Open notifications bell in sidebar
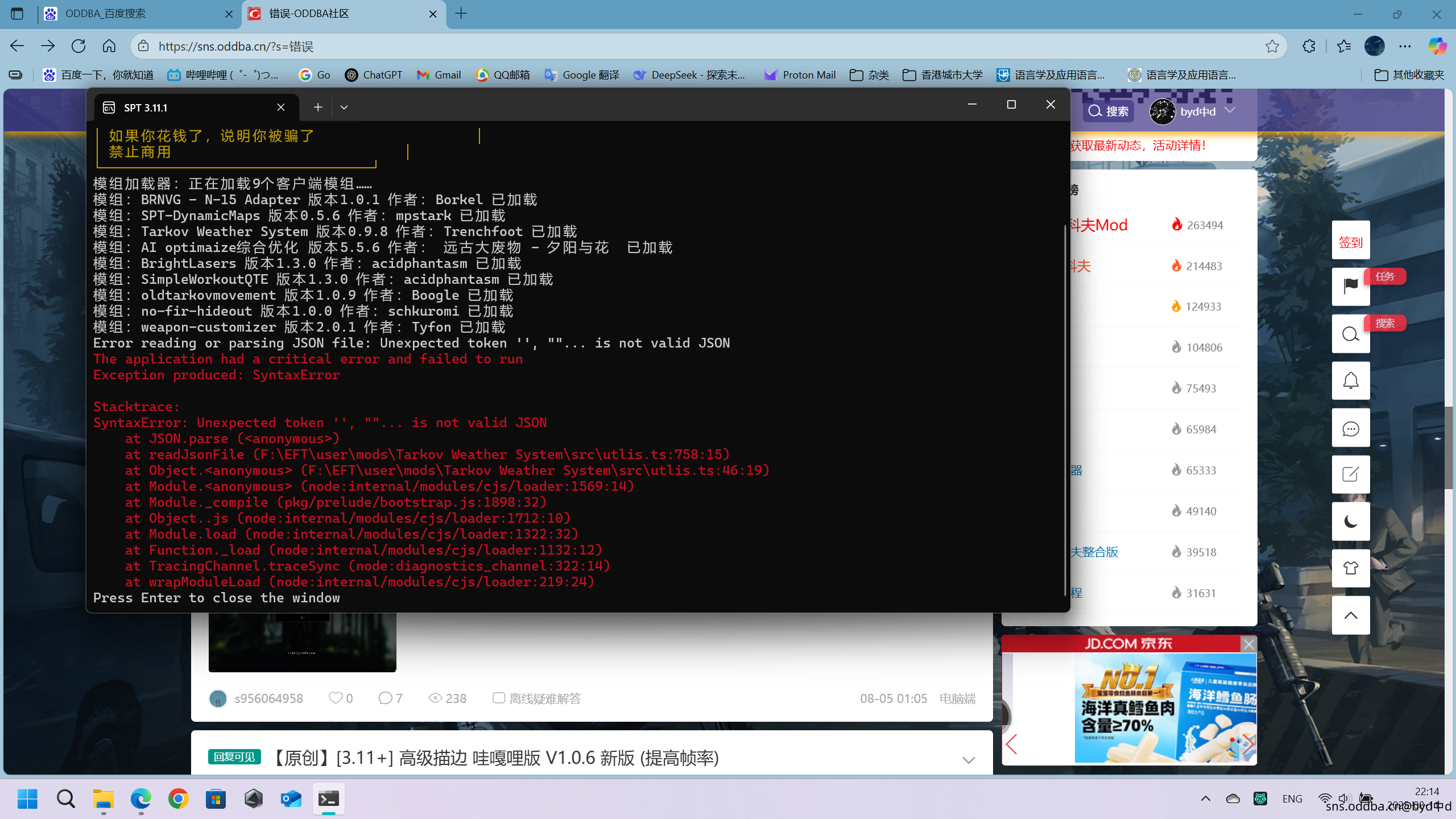The image size is (1456, 819). [x=1351, y=380]
